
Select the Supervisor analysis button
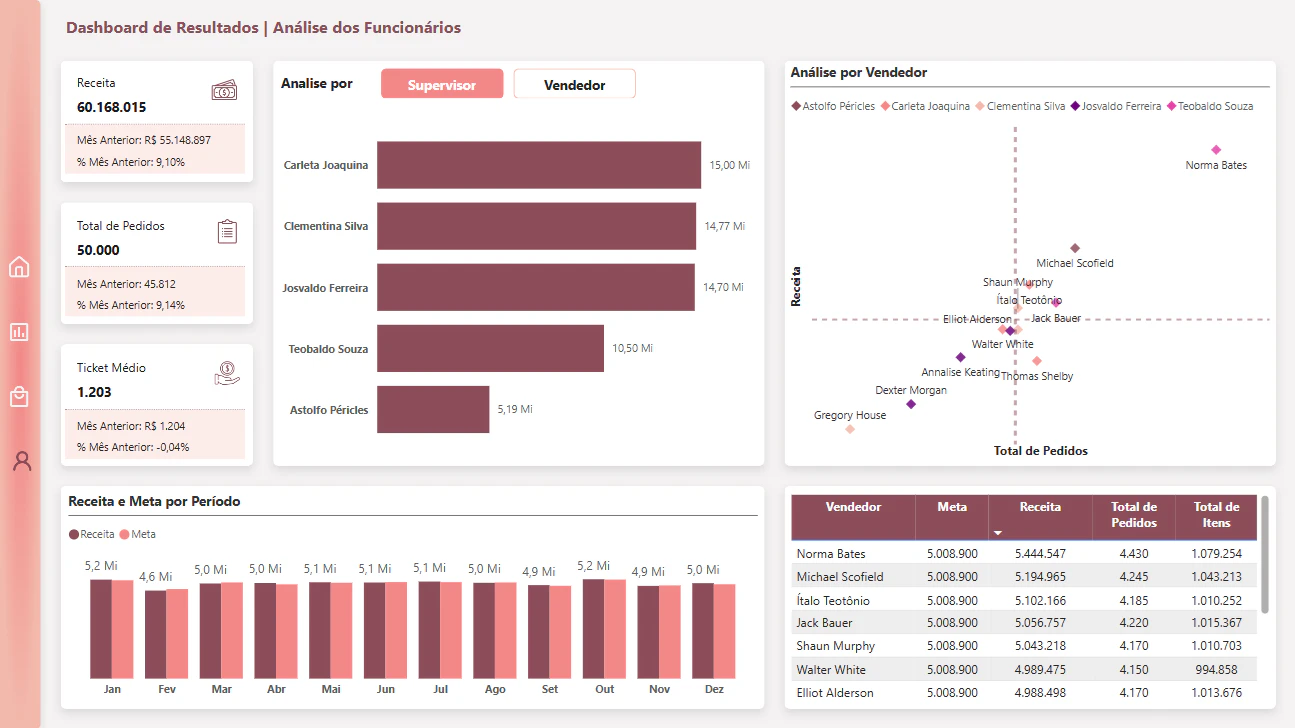[x=442, y=85]
